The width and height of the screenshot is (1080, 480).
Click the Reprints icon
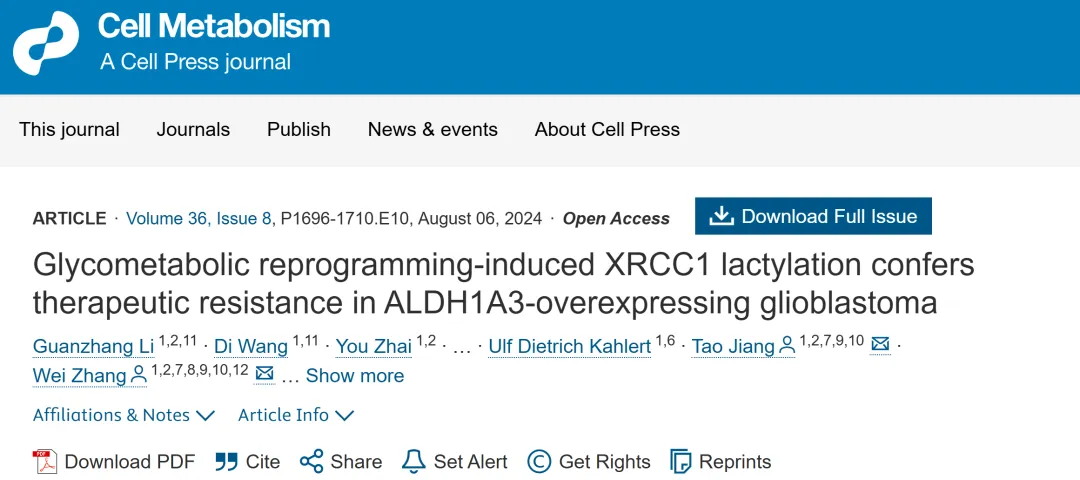tap(681, 461)
